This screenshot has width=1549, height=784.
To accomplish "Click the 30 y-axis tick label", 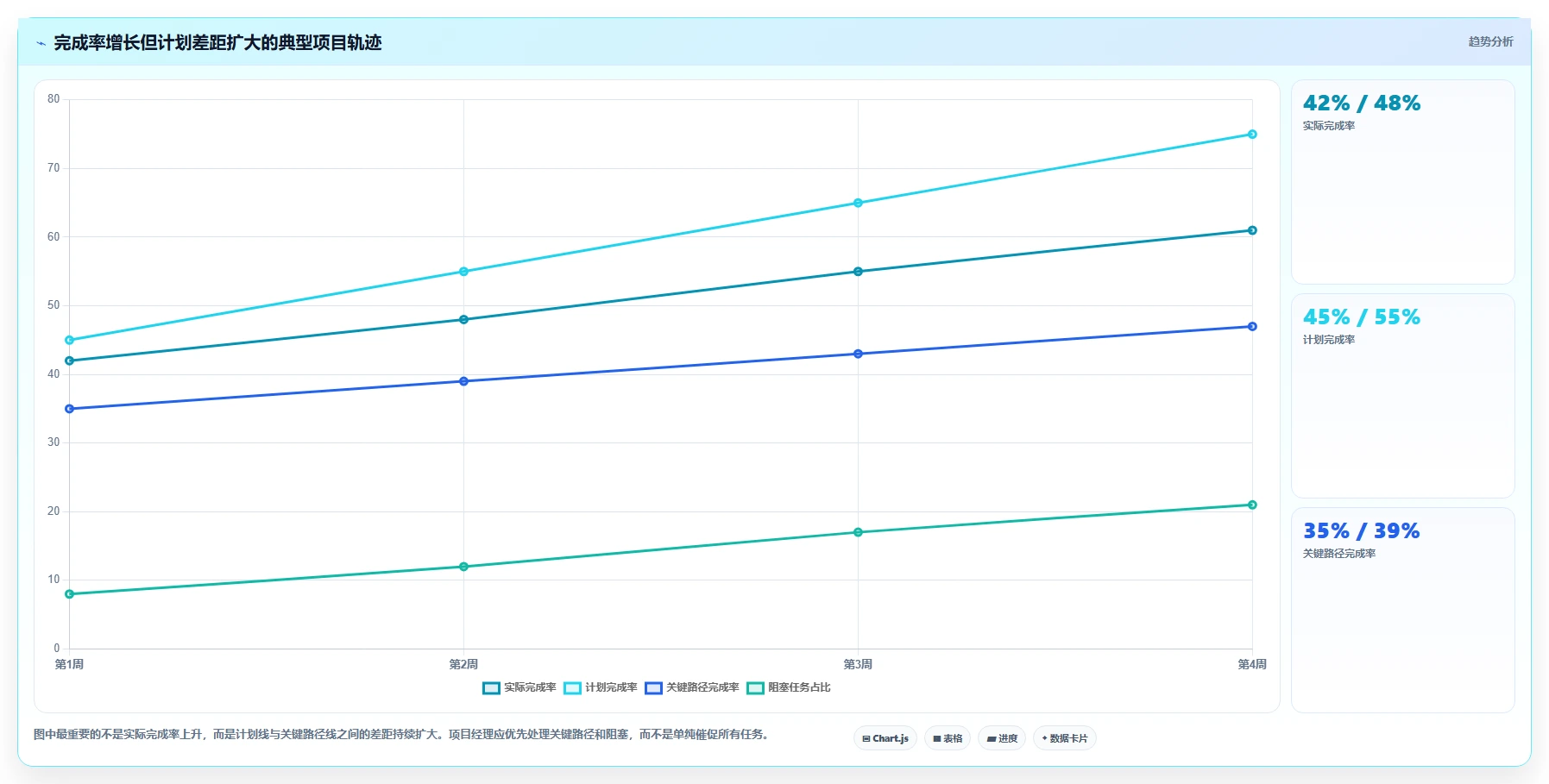I will pyautogui.click(x=54, y=442).
